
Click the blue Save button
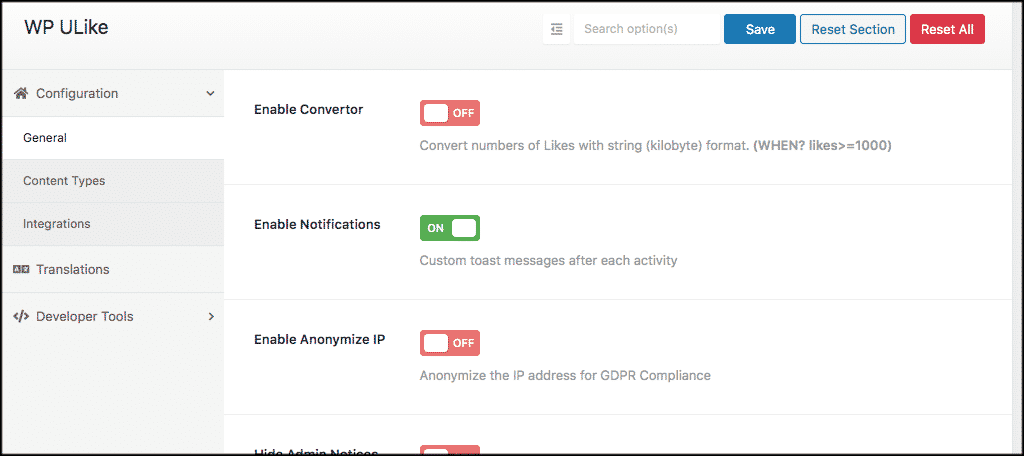click(760, 29)
